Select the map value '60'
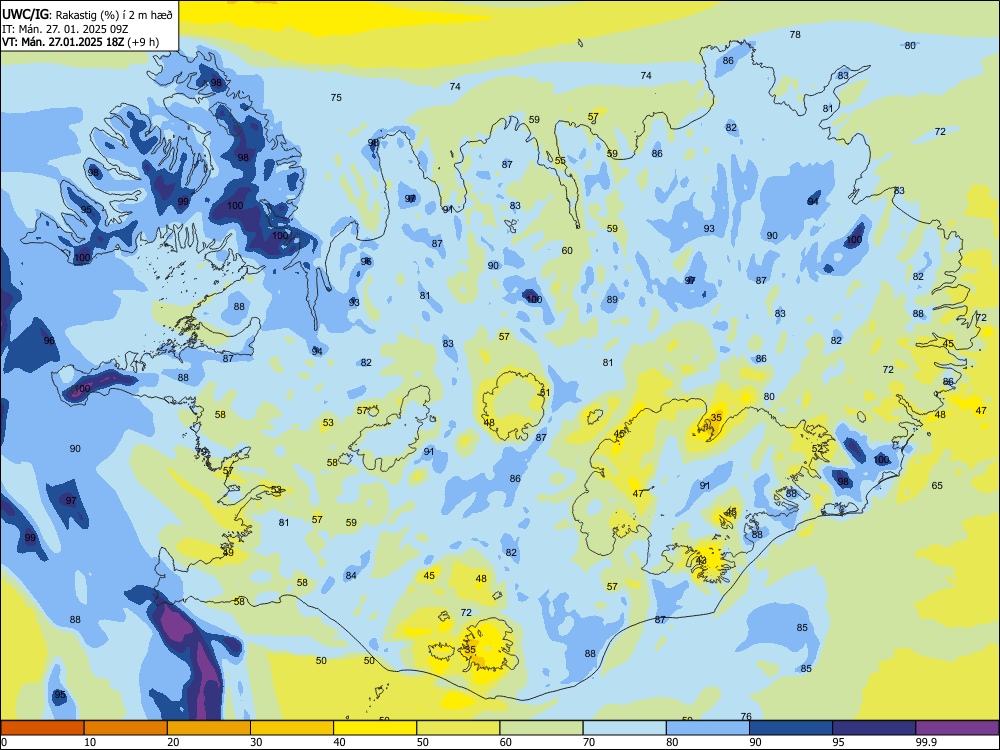This screenshot has height=750, width=1000. pyautogui.click(x=567, y=251)
